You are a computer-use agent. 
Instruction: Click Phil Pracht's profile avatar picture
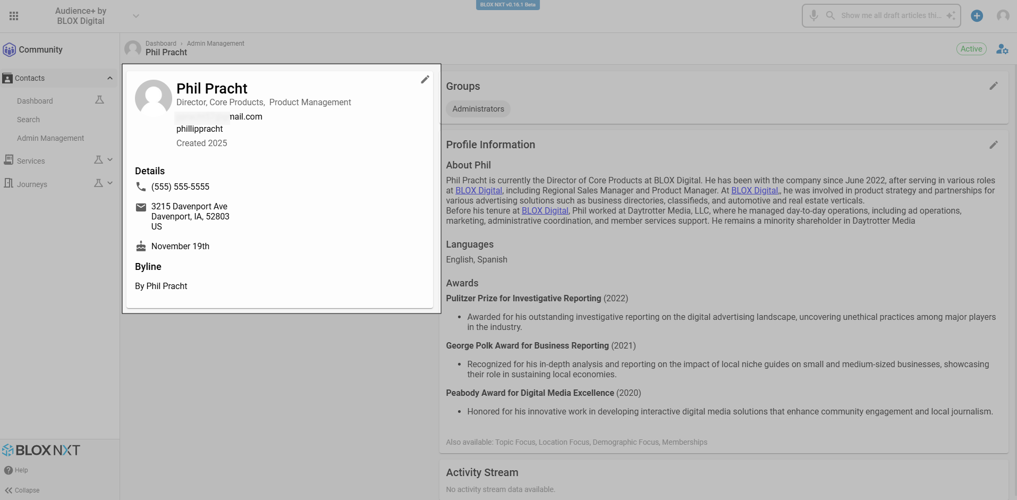click(x=153, y=98)
